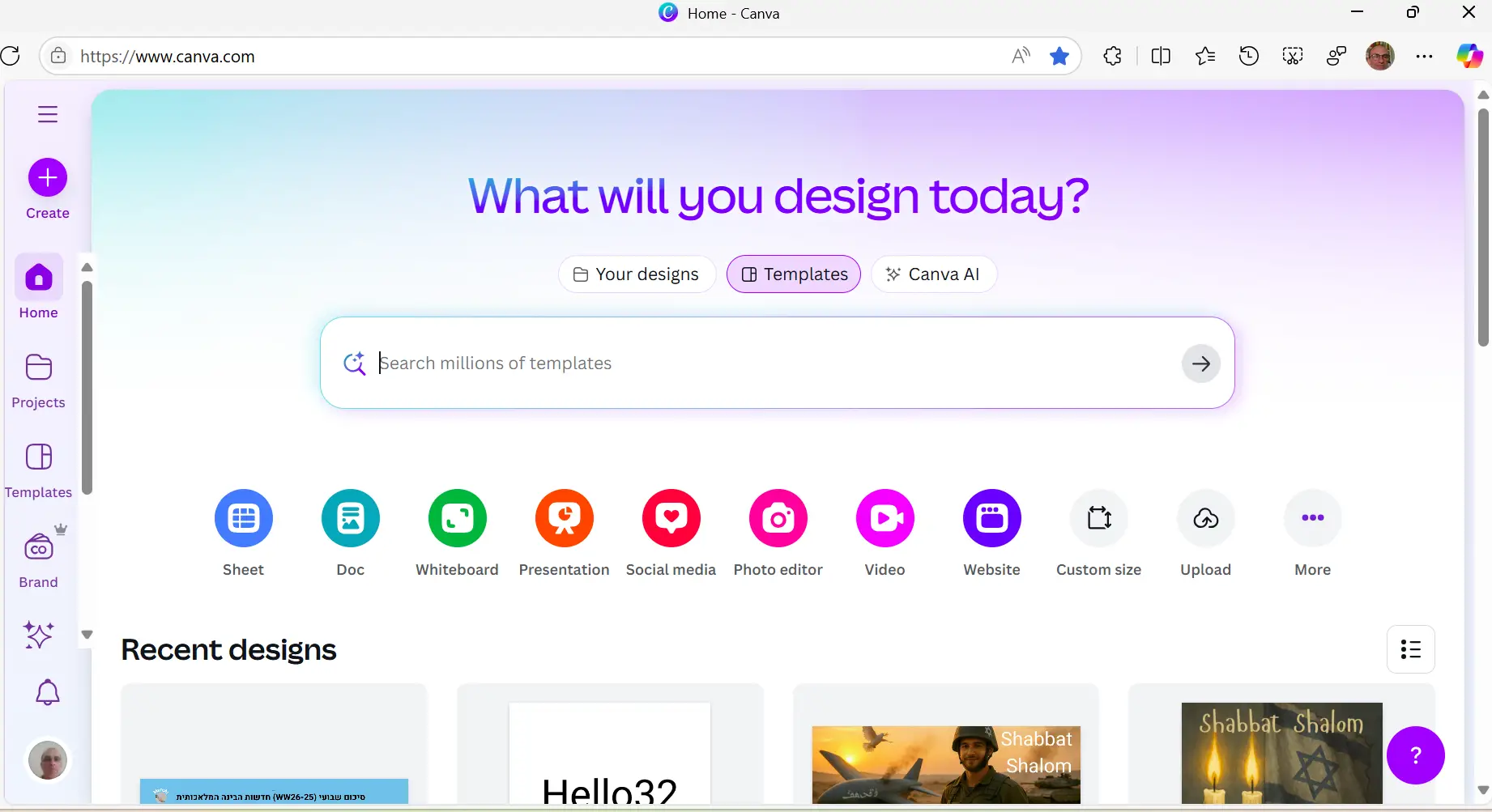1492x812 pixels.
Task: Click the browser address bar URL
Action: 168,57
